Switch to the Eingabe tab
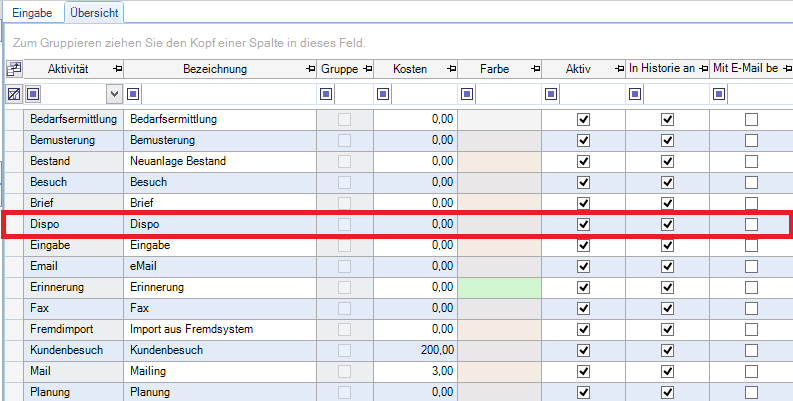Screen dimensions: 793x401 coord(32,13)
